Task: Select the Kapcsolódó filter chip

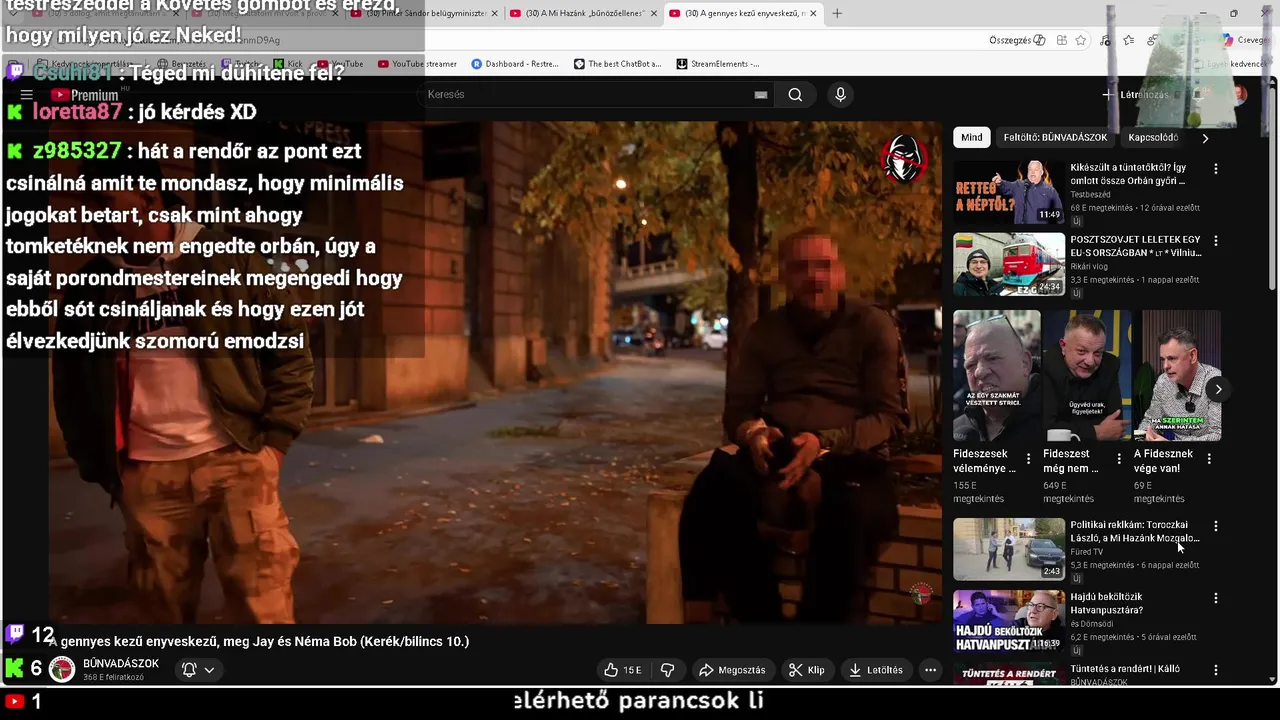Action: point(1153,138)
